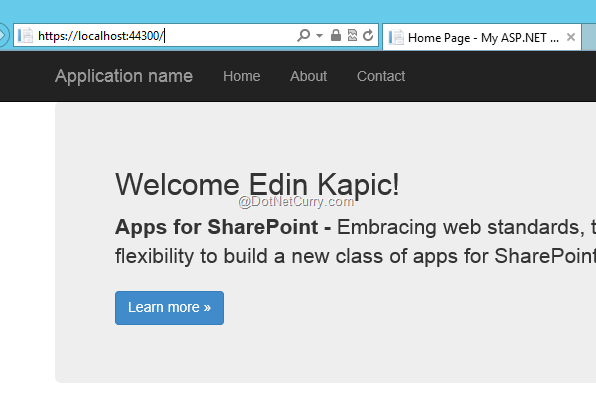
Task: Open the Contact navigation link
Action: pos(381,76)
